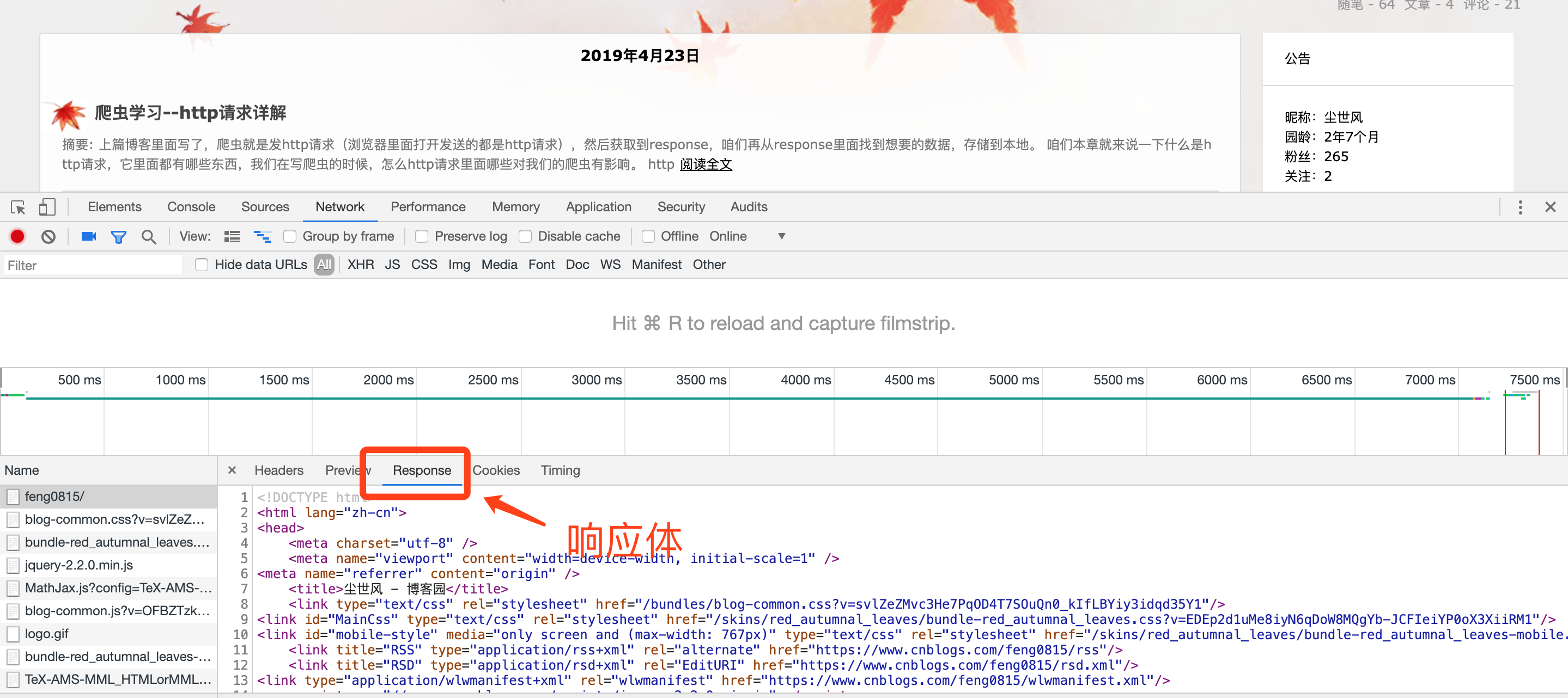Click file icon beside jquery-2.2.0.min.js
Viewport: 1568px width, 698px height.
pyautogui.click(x=13, y=565)
